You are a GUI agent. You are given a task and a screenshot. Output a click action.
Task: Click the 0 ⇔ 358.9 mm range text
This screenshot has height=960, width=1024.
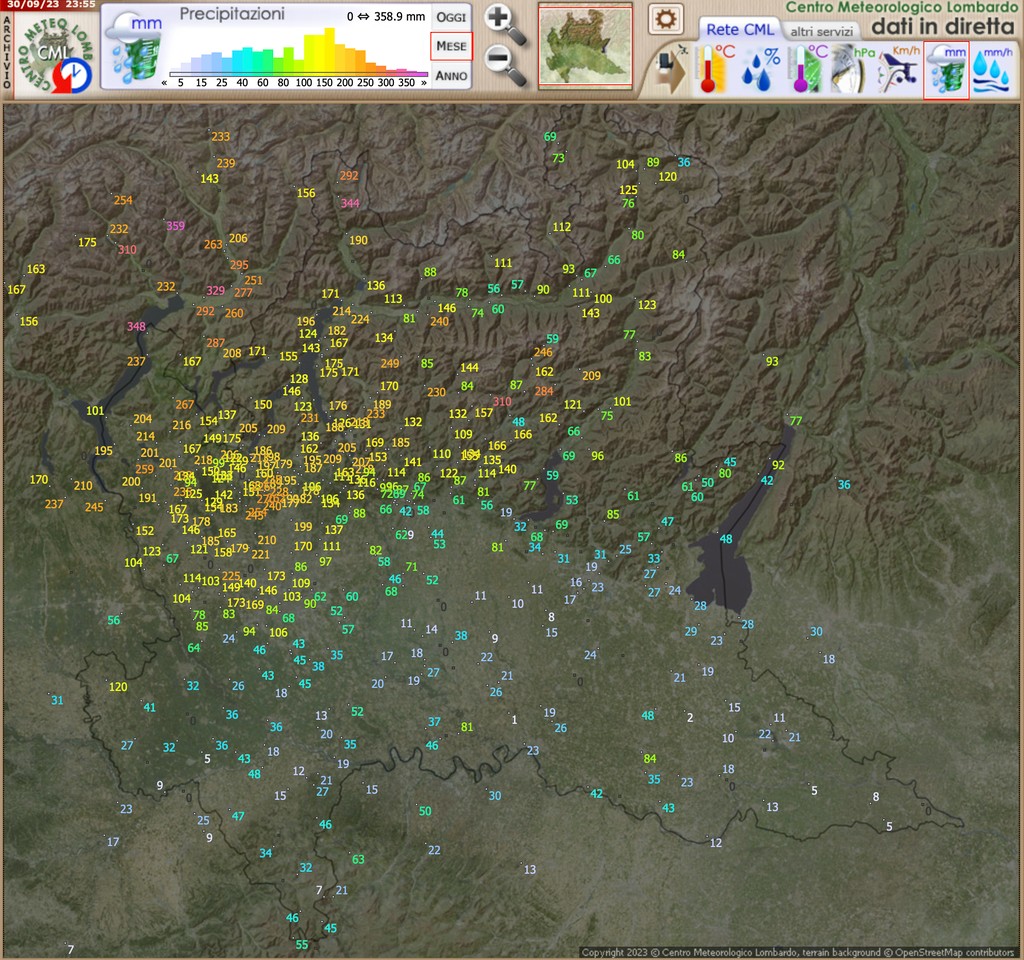coord(385,16)
